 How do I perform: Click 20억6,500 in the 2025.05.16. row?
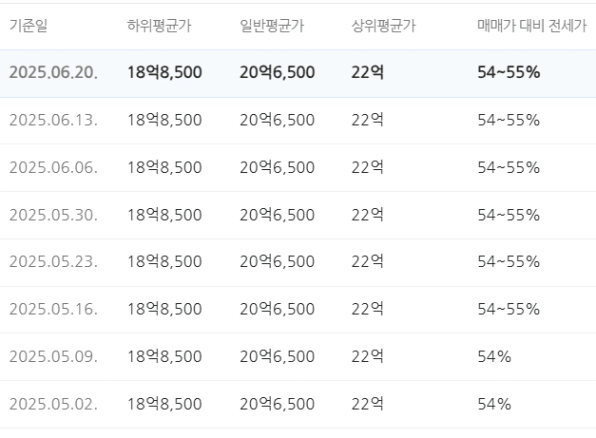277,309
